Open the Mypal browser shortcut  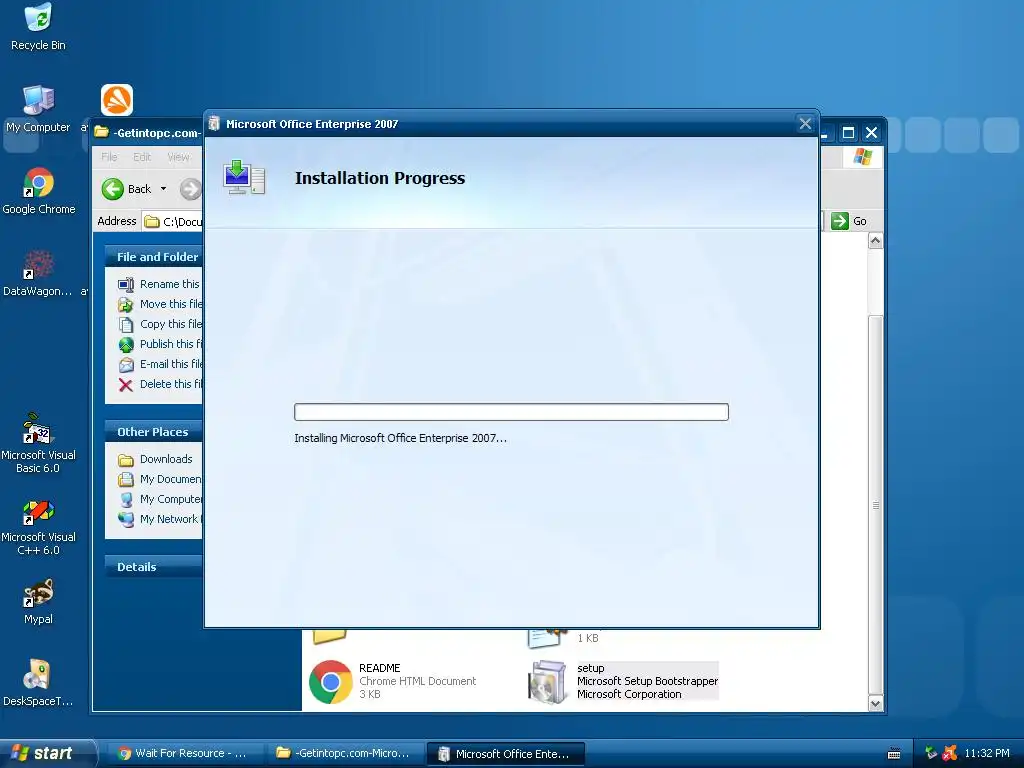[38, 601]
